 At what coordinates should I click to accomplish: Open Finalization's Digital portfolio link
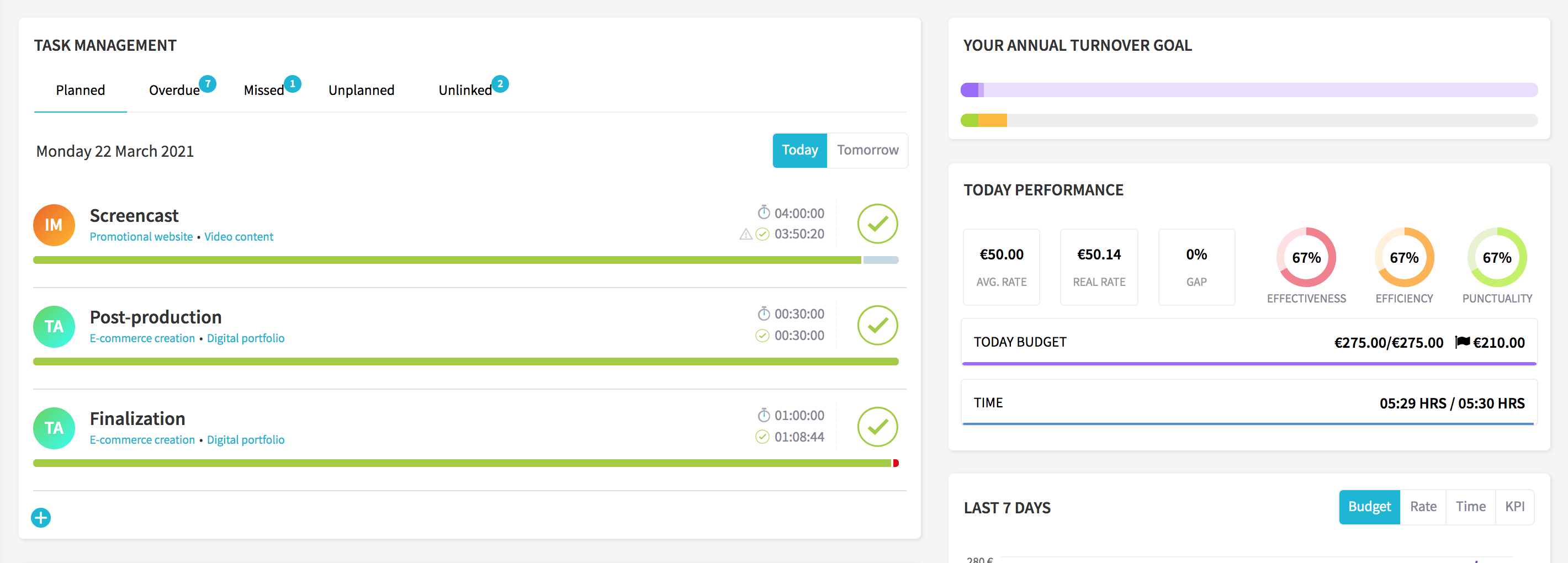click(245, 440)
